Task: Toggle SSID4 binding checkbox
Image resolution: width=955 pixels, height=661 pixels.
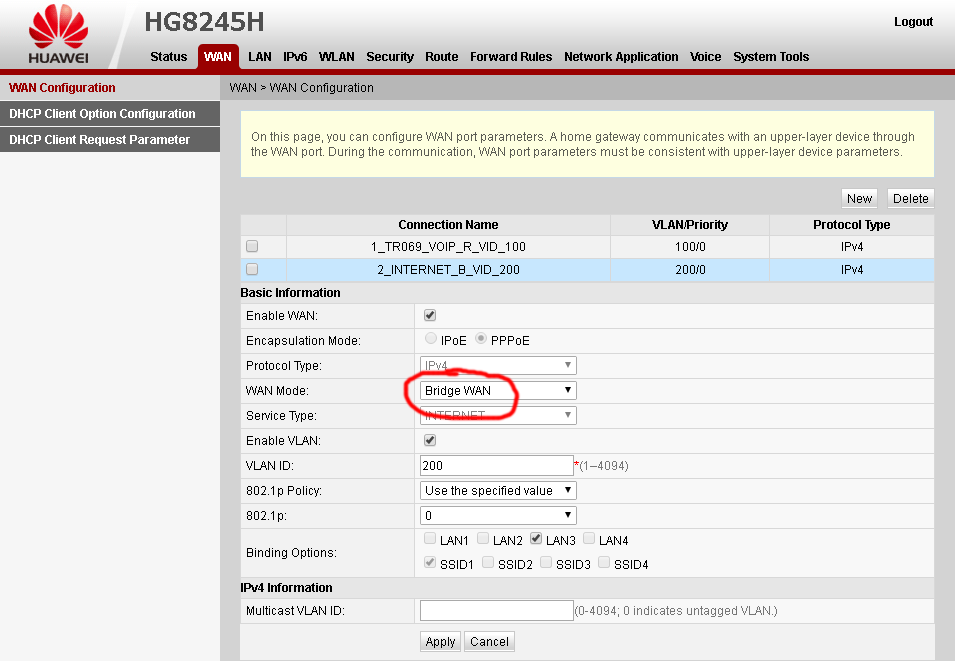Action: click(604, 562)
